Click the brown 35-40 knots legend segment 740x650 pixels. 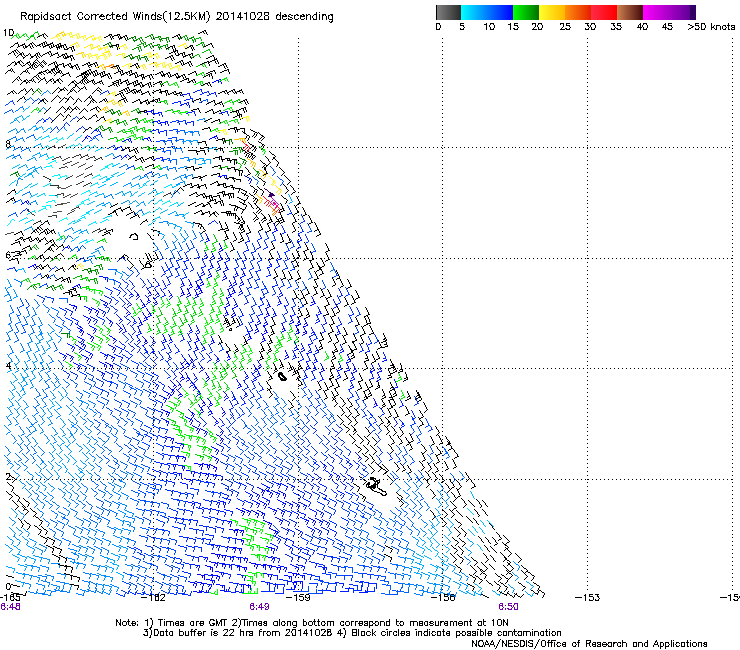(x=630, y=12)
